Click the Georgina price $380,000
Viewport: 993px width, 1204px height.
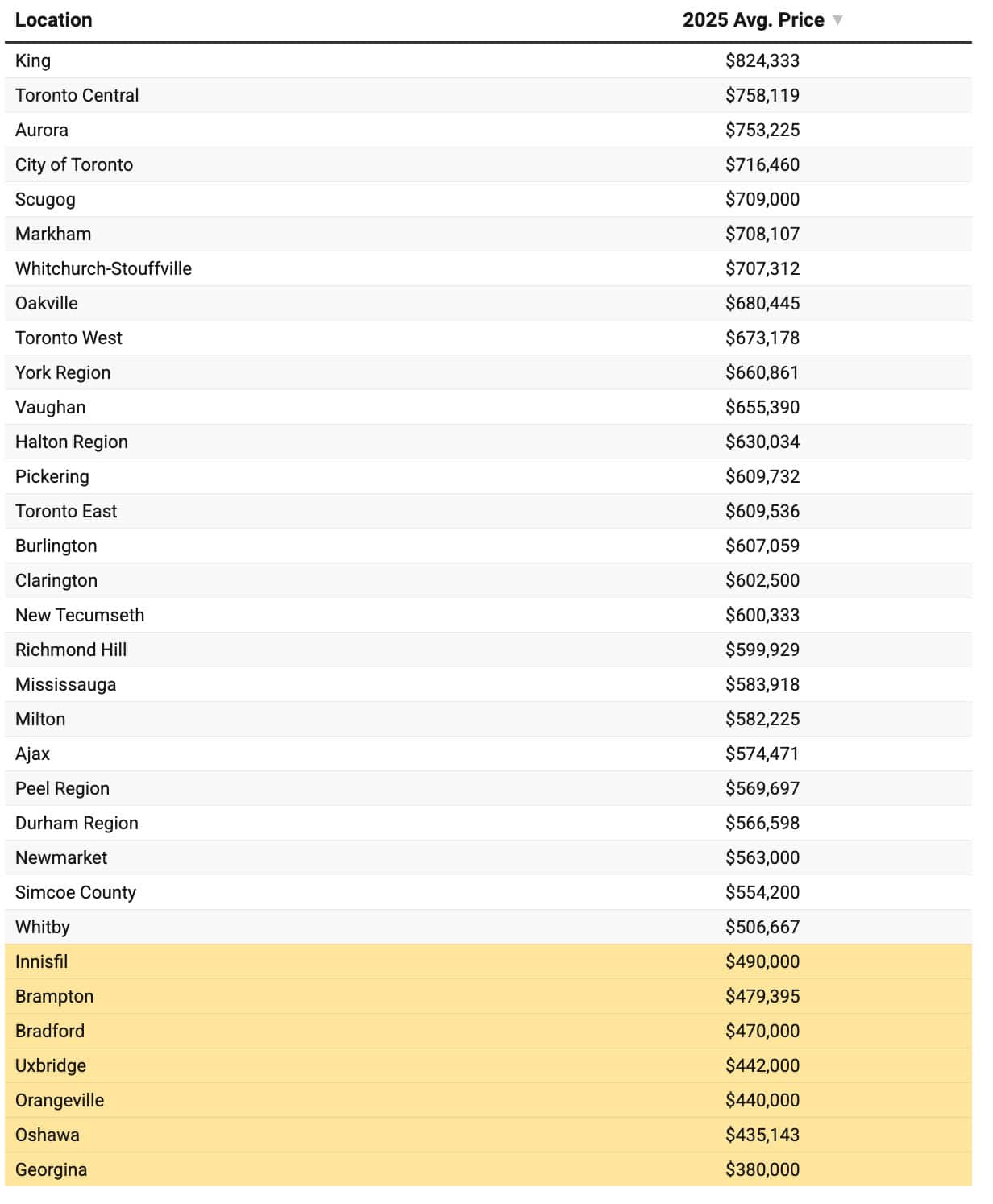coord(762,1169)
